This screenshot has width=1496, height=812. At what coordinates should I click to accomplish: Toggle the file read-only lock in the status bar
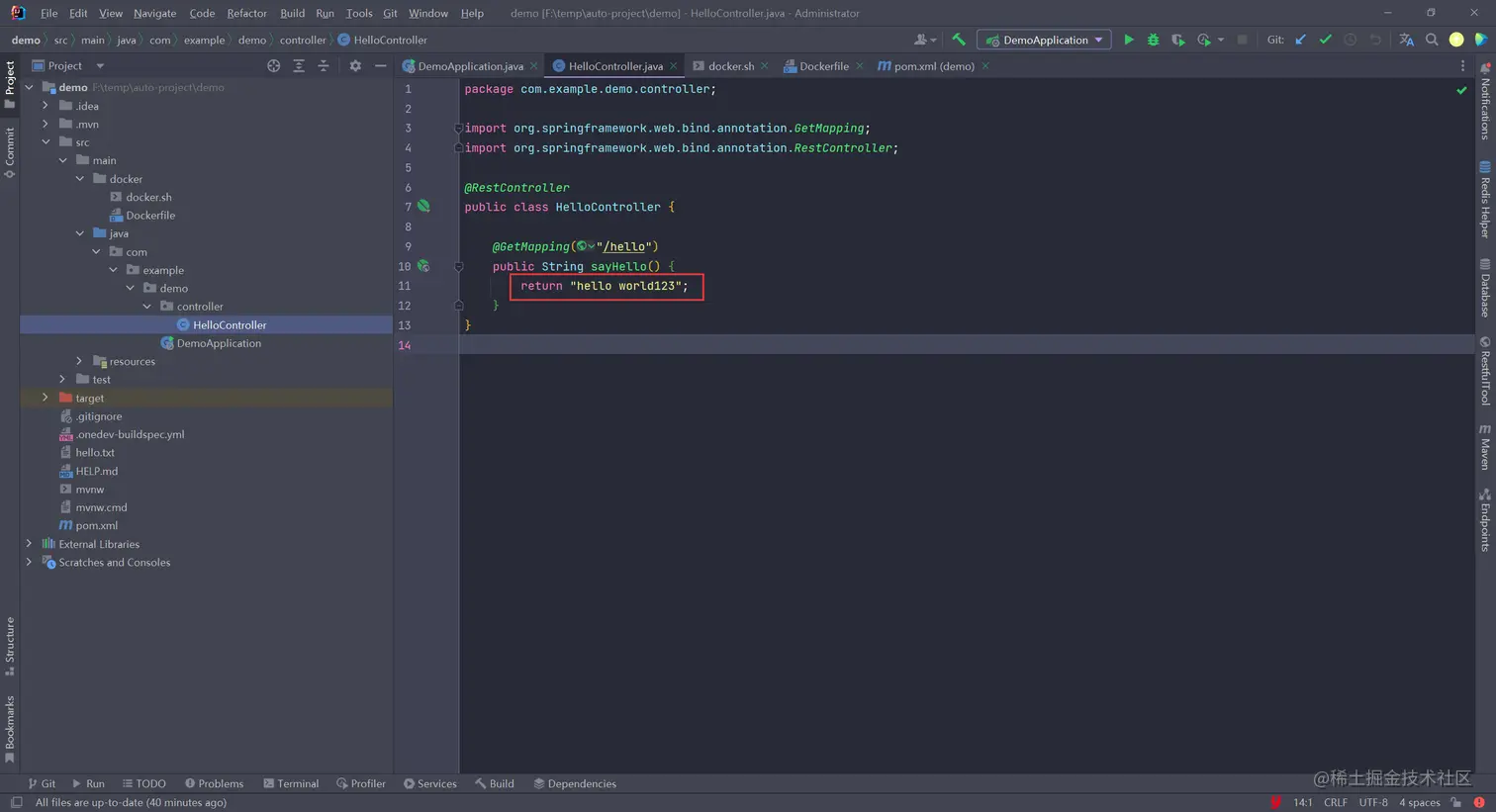coord(1455,802)
